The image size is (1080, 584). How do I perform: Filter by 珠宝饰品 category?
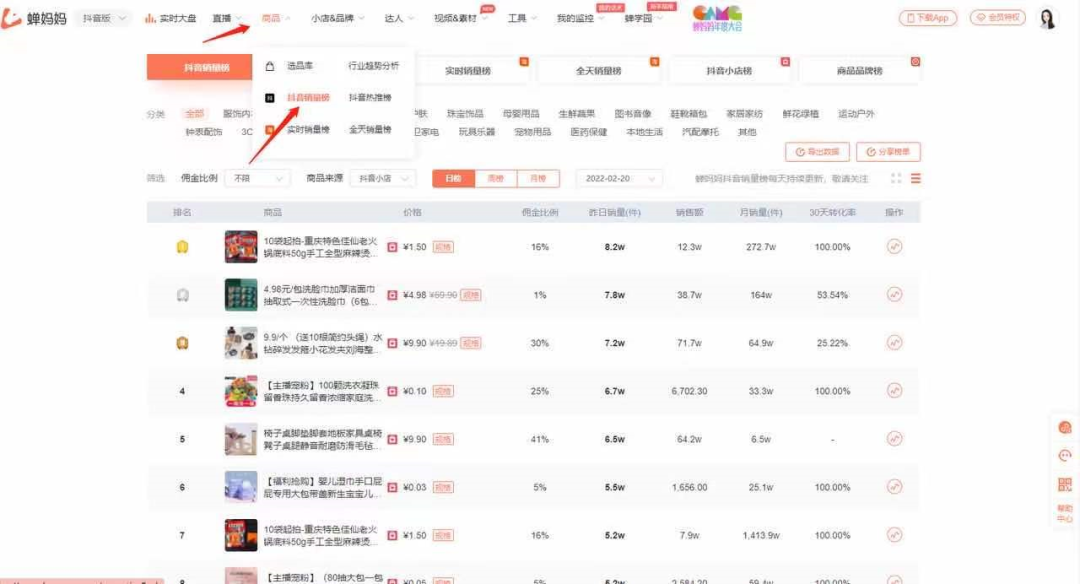[x=465, y=114]
